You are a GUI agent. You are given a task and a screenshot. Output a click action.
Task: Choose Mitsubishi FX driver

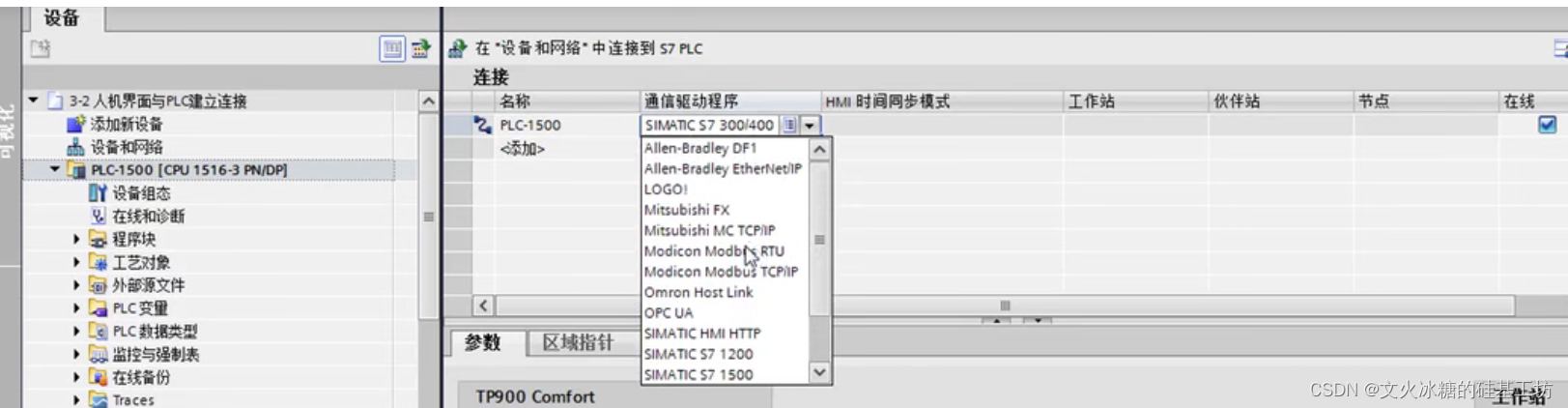click(724, 210)
